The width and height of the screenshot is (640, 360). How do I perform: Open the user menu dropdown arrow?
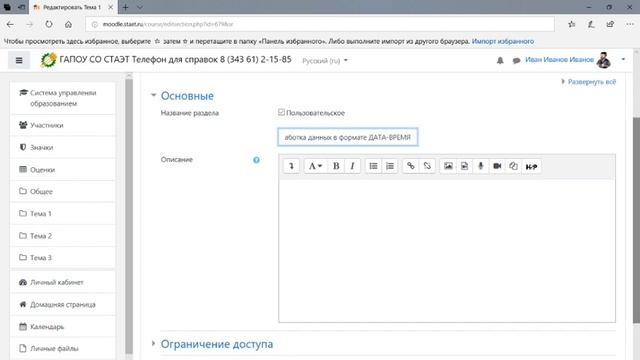tap(623, 60)
